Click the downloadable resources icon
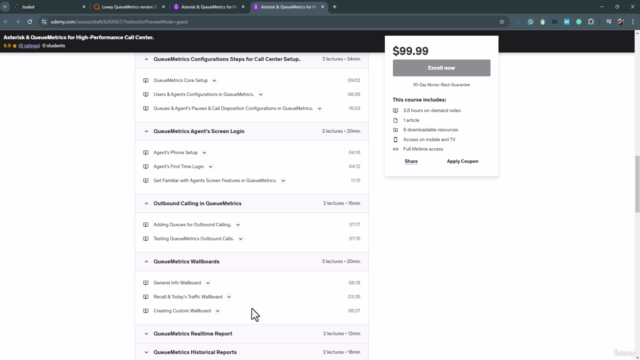 click(396, 130)
